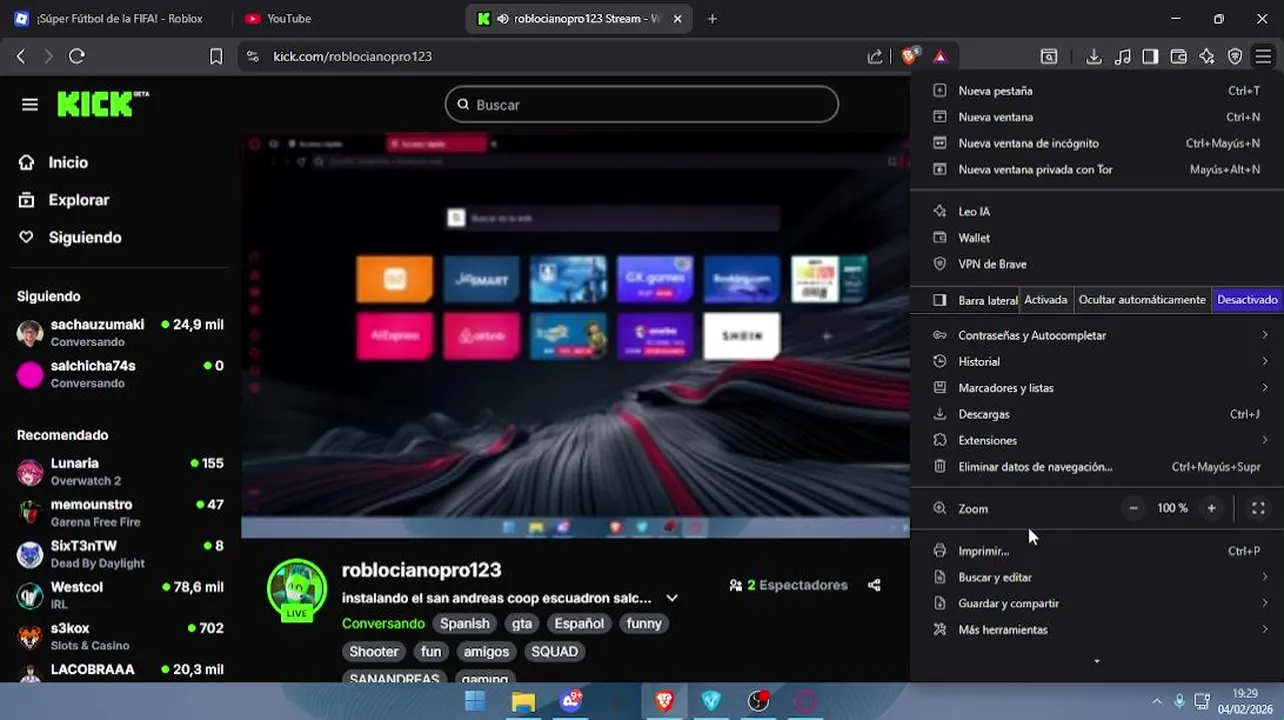Viewport: 1284px width, 720px height.
Task: Click the Spanish tag
Action: [465, 623]
